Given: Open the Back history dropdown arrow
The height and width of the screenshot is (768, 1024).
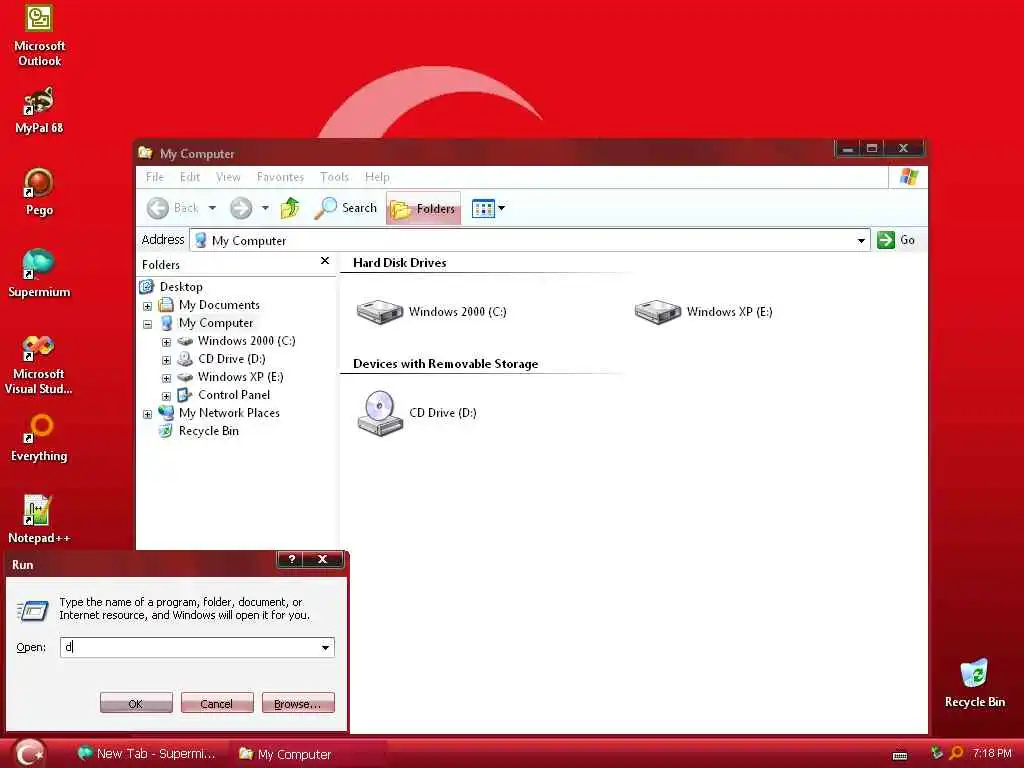Looking at the screenshot, I should tap(212, 208).
